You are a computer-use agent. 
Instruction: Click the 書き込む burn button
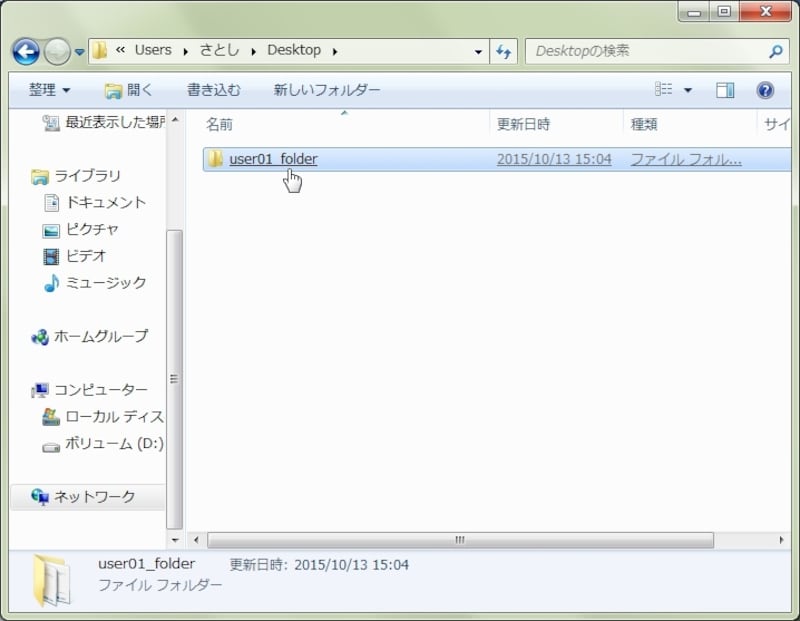coord(213,90)
